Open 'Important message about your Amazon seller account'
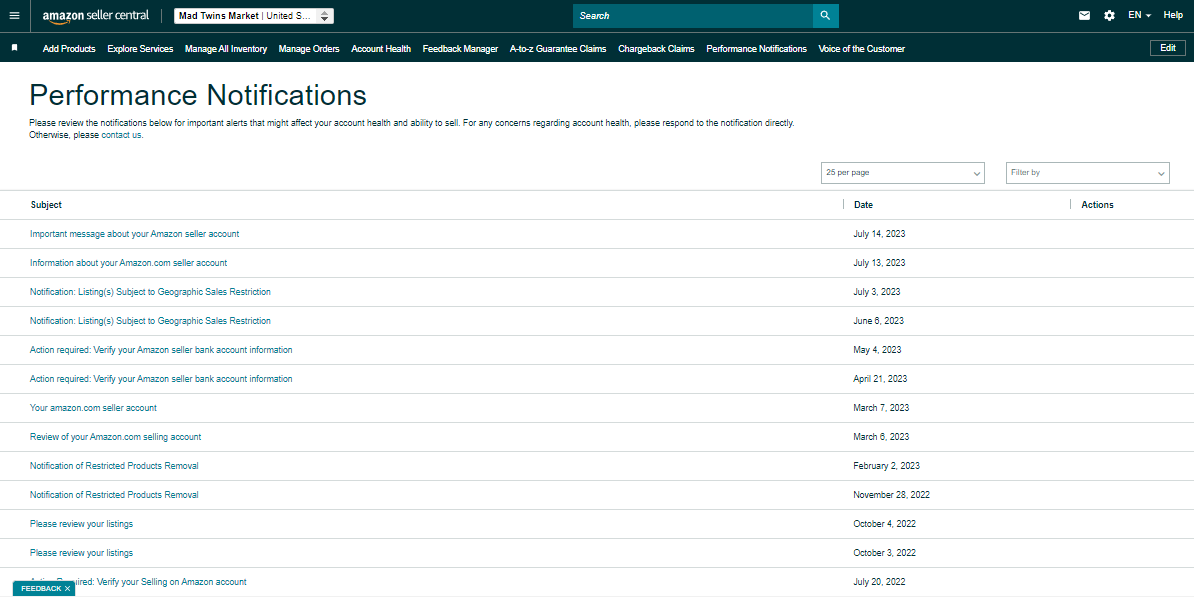Screen dimensions: 1194x597 click(134, 234)
